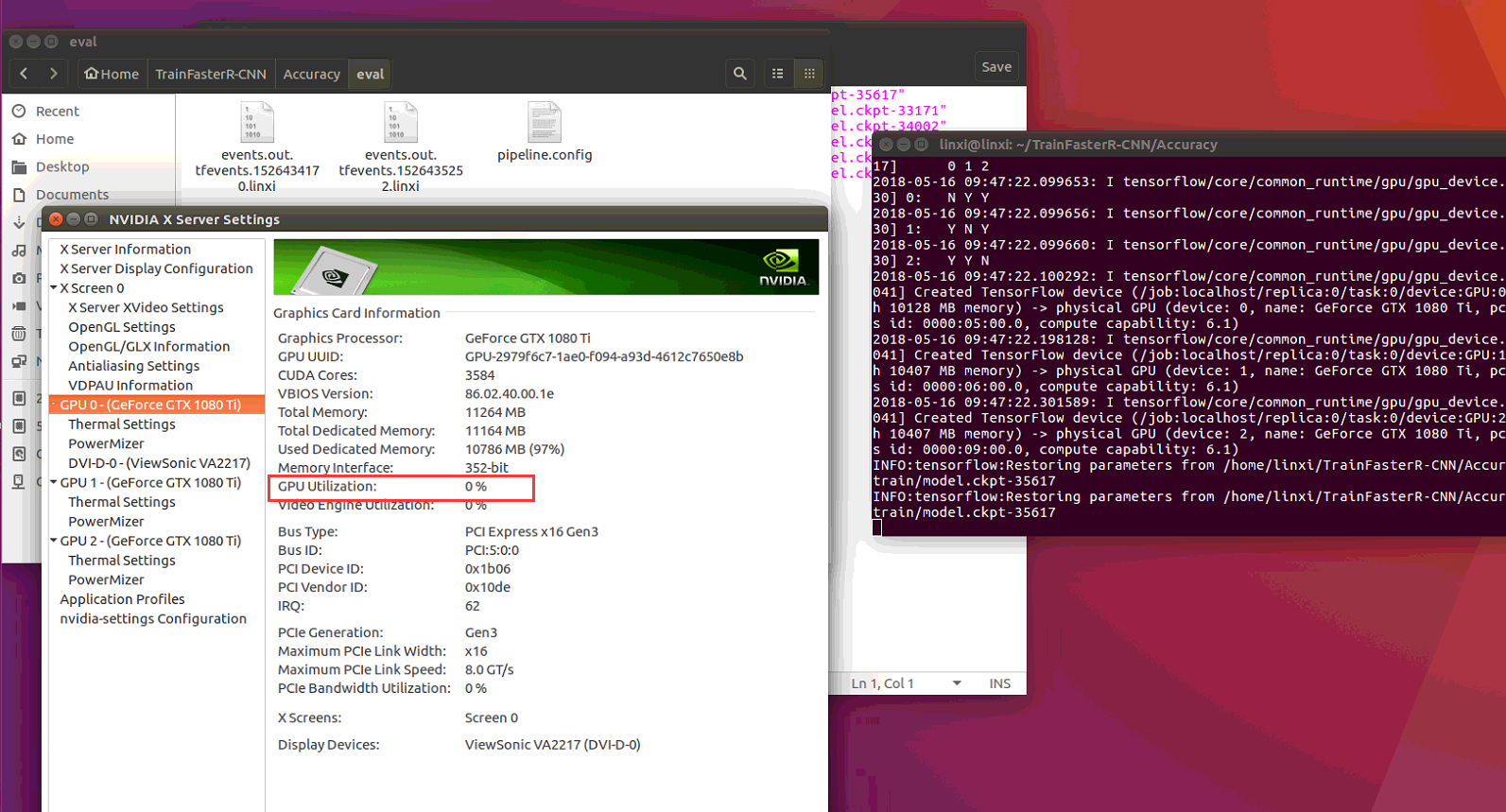Collapse the GPU 0 tree node arrow

(54, 405)
